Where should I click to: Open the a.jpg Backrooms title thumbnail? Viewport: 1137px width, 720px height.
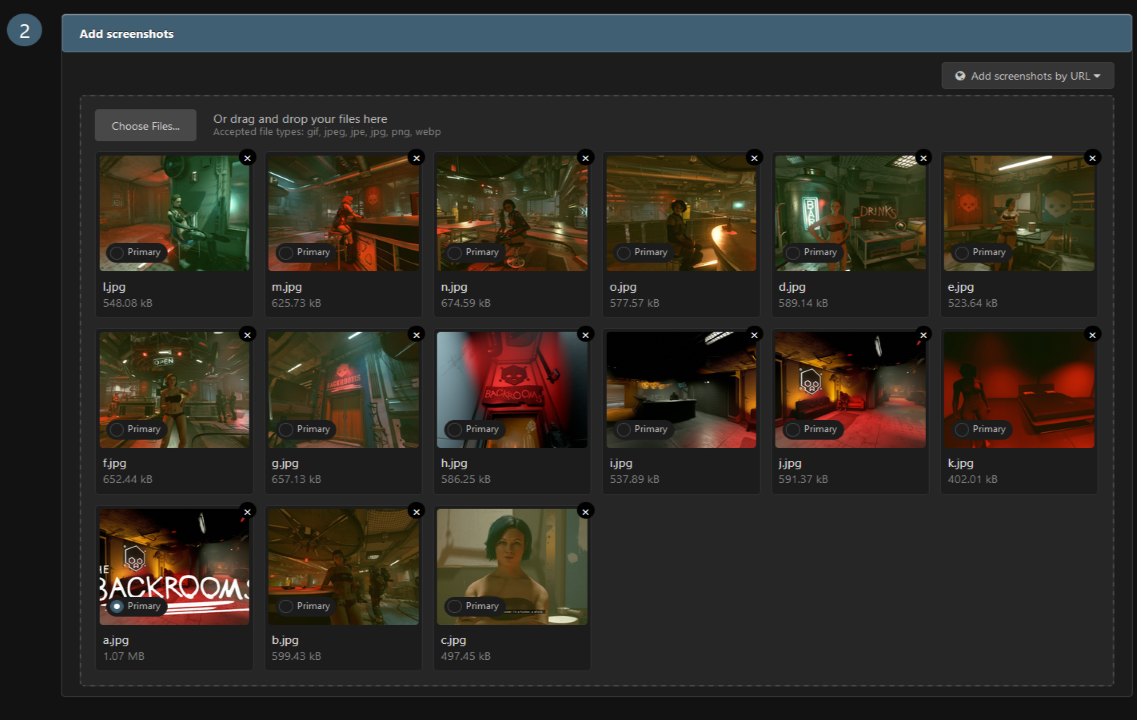[x=174, y=567]
